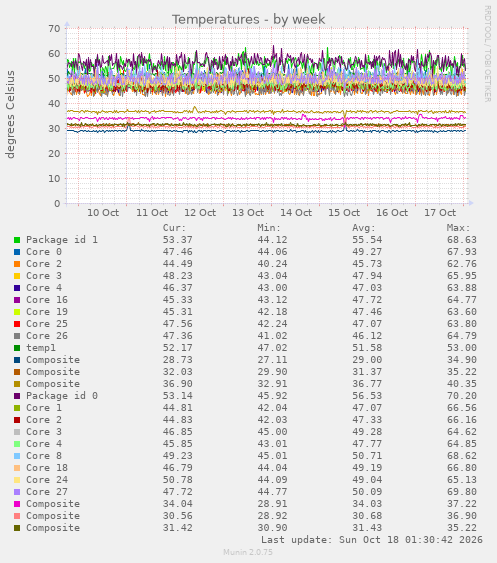The width and height of the screenshot is (497, 563).
Task: Click the 20 tick label on y-axis
Action: [x=55, y=153]
